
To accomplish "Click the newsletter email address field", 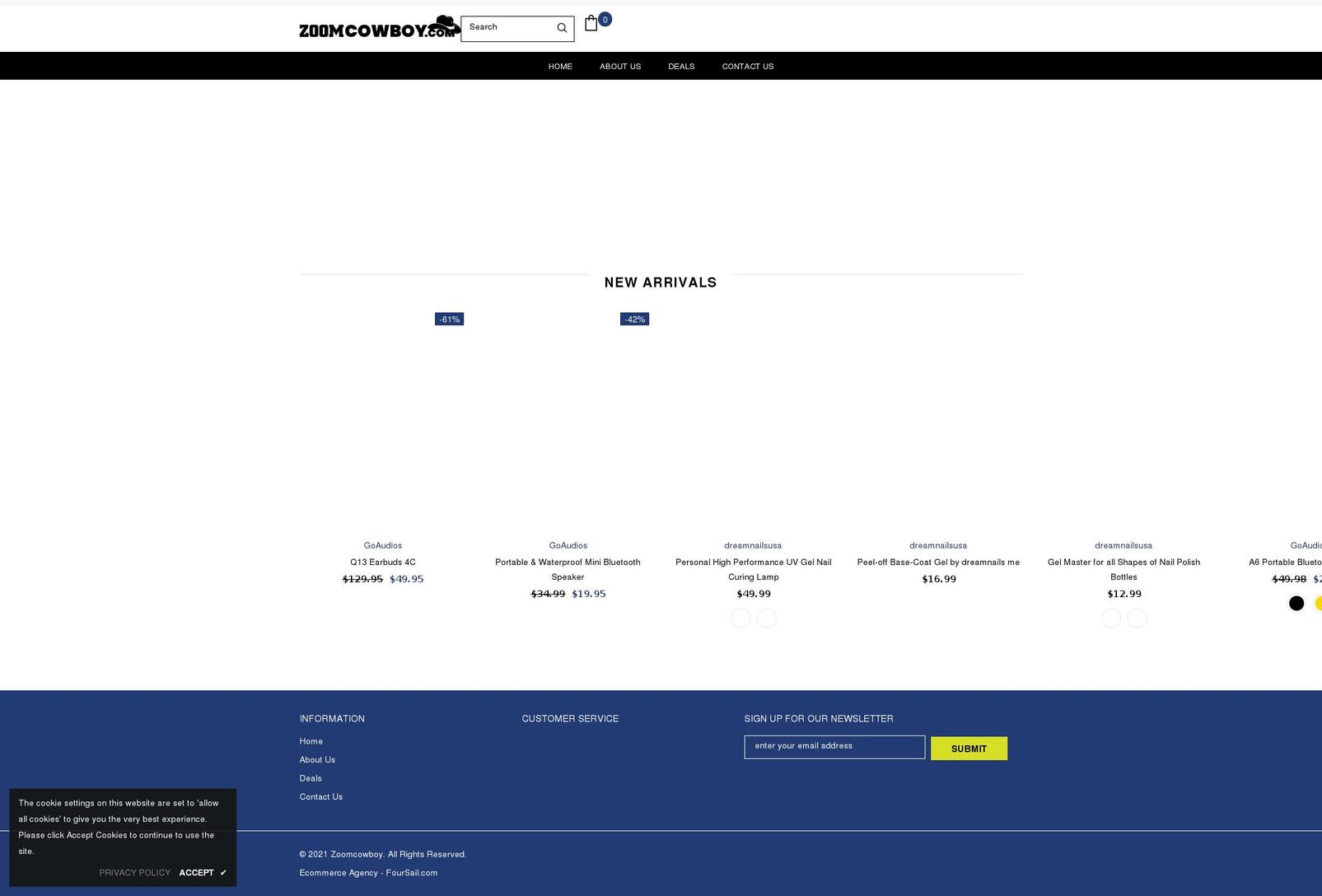I will [834, 746].
